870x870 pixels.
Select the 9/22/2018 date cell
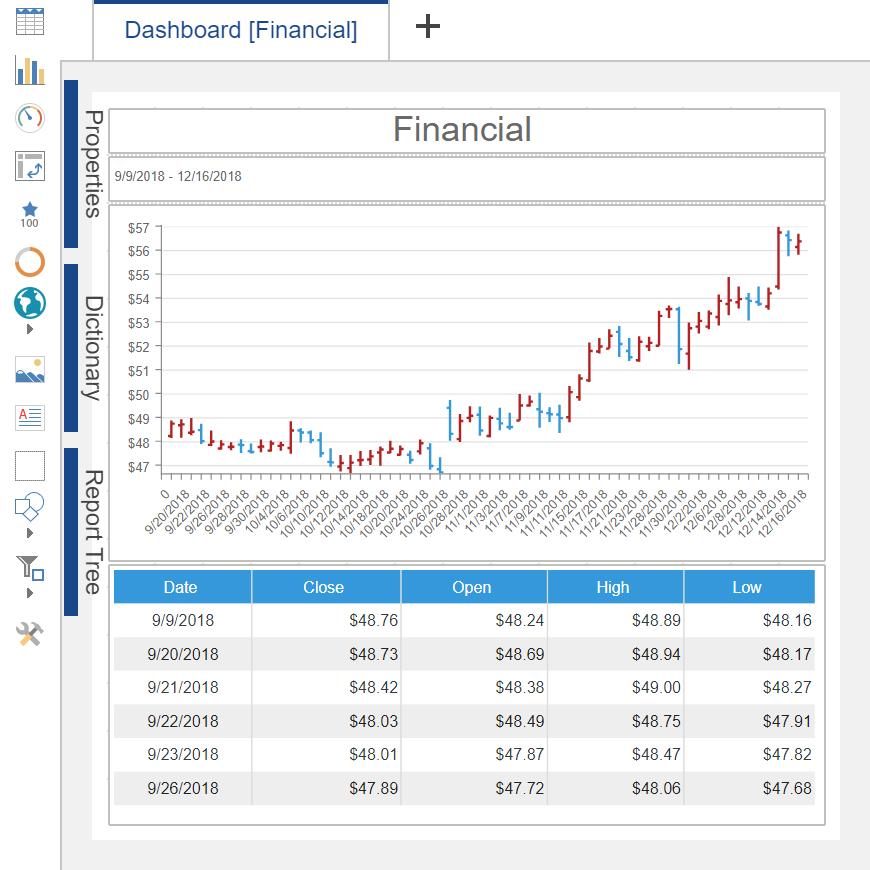point(183,721)
